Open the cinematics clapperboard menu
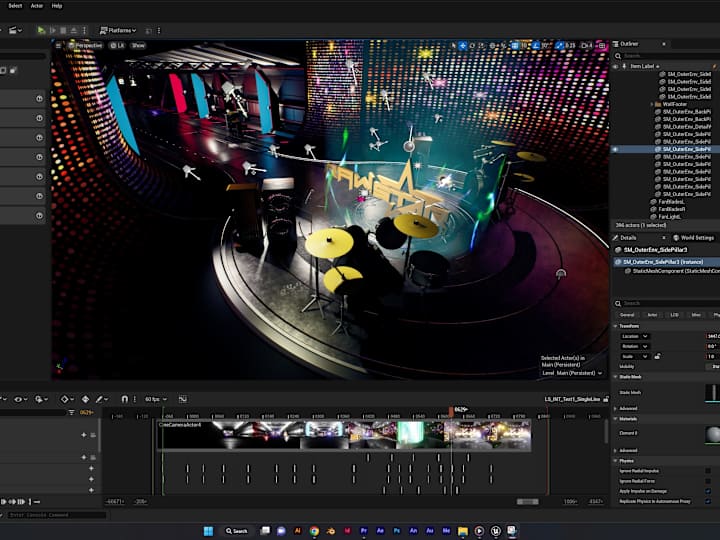This screenshot has height=540, width=720. (x=16, y=30)
